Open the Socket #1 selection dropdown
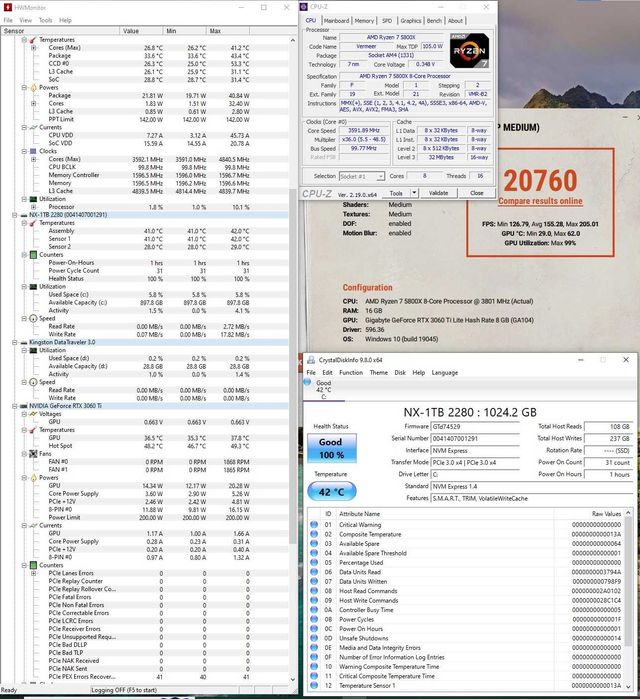Screen dimensions: 640x699 coord(361,176)
